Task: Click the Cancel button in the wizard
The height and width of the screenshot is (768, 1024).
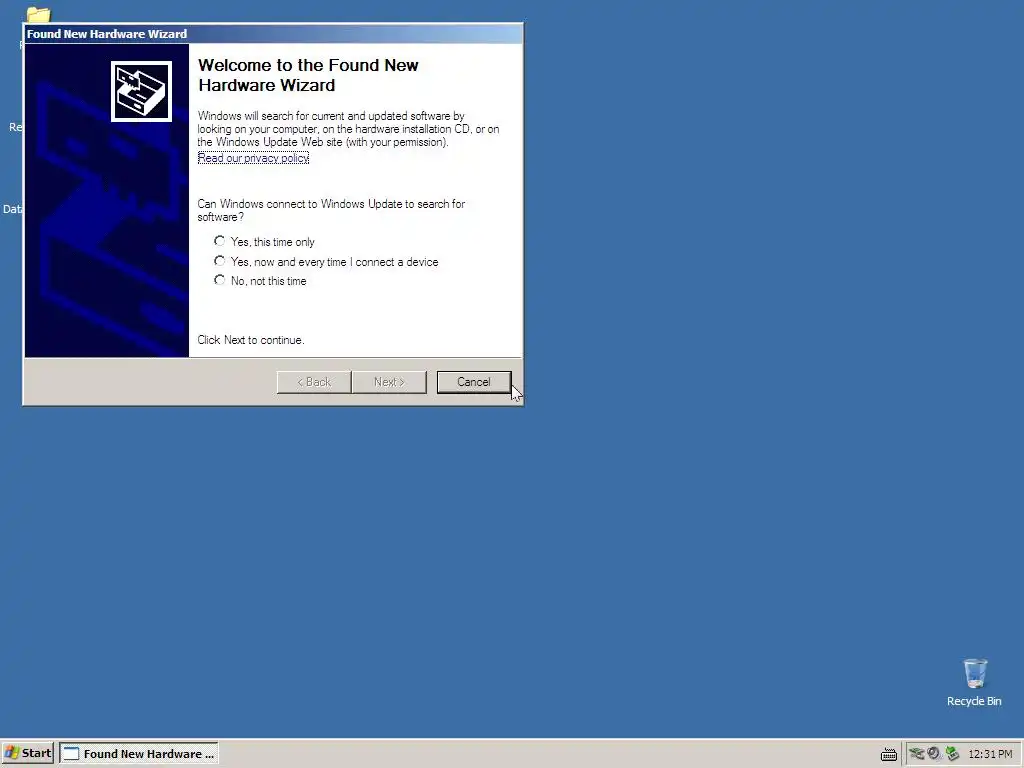Action: (473, 382)
